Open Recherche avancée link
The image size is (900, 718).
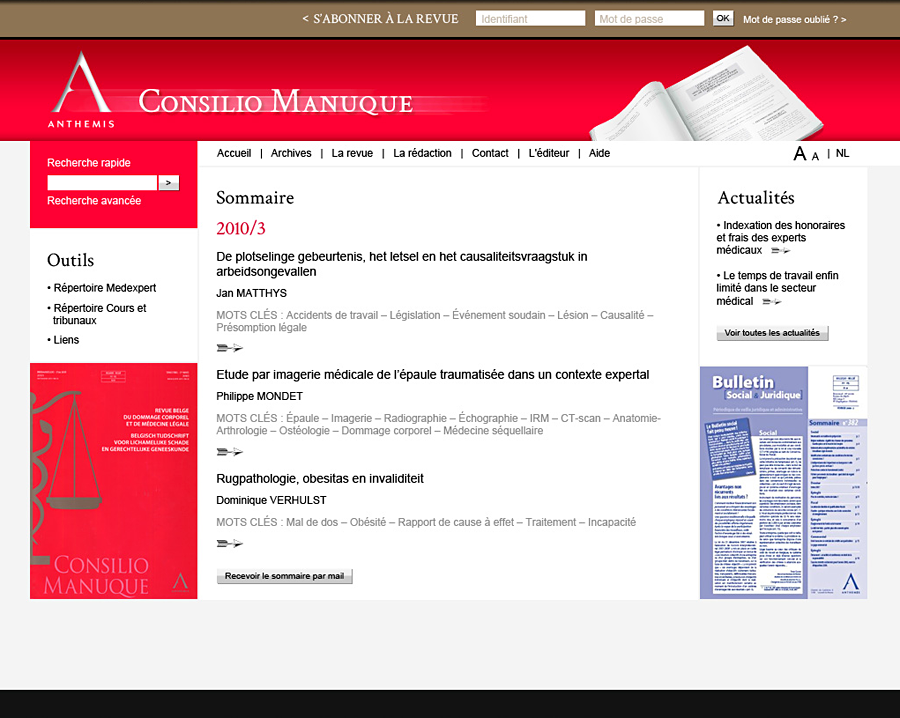(94, 201)
